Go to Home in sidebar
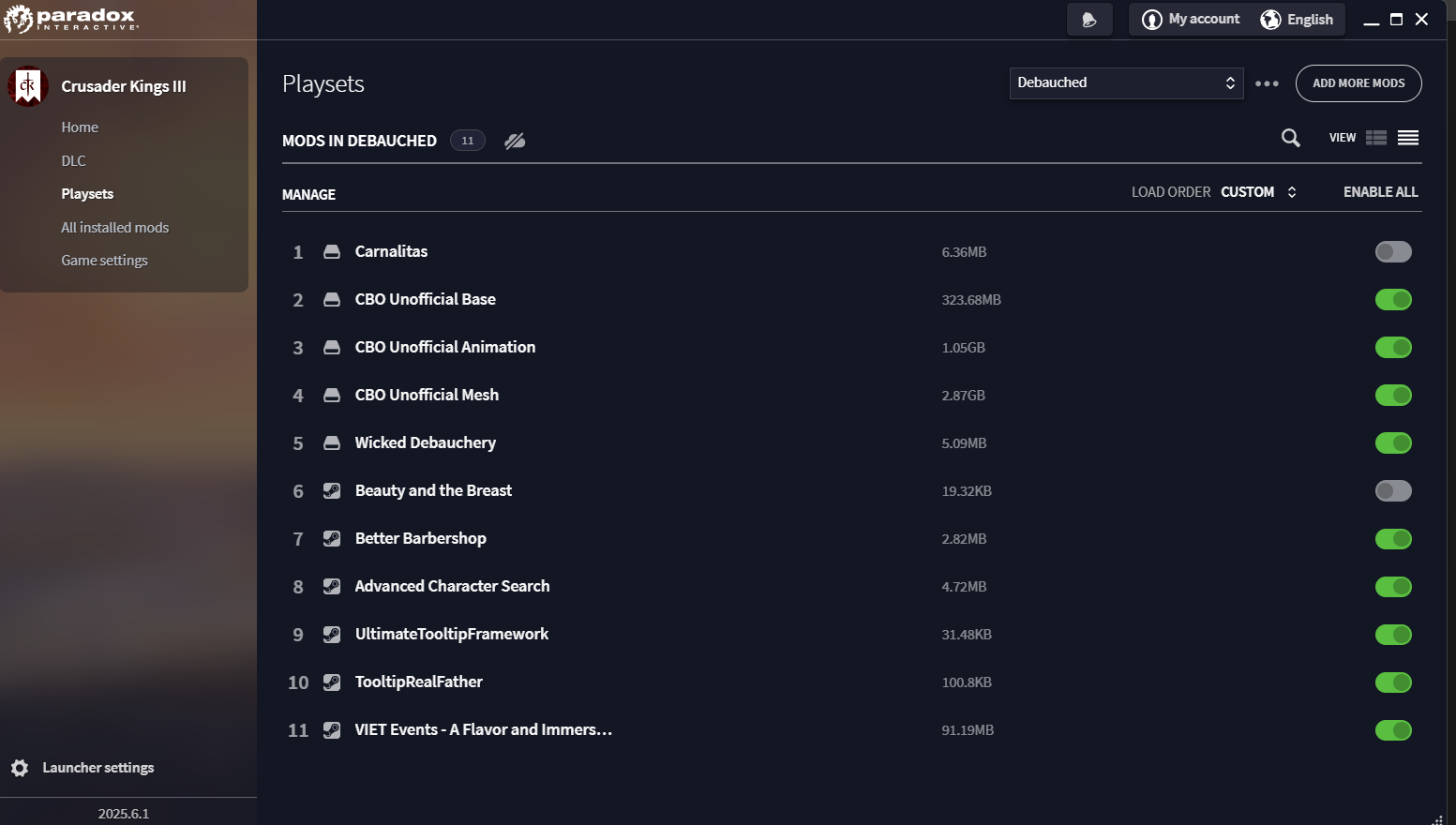The width and height of the screenshot is (1456, 825). pos(80,127)
